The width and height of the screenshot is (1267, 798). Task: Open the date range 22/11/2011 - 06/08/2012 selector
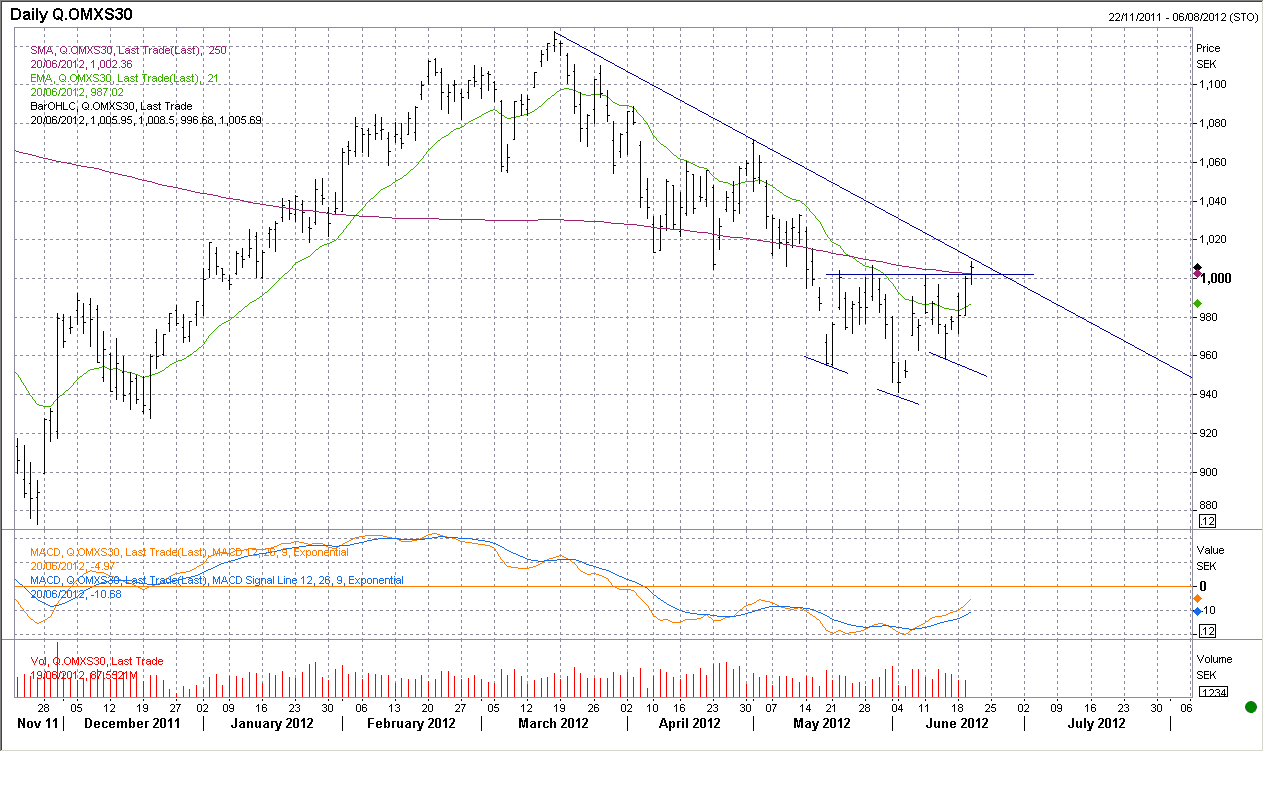(x=1183, y=17)
